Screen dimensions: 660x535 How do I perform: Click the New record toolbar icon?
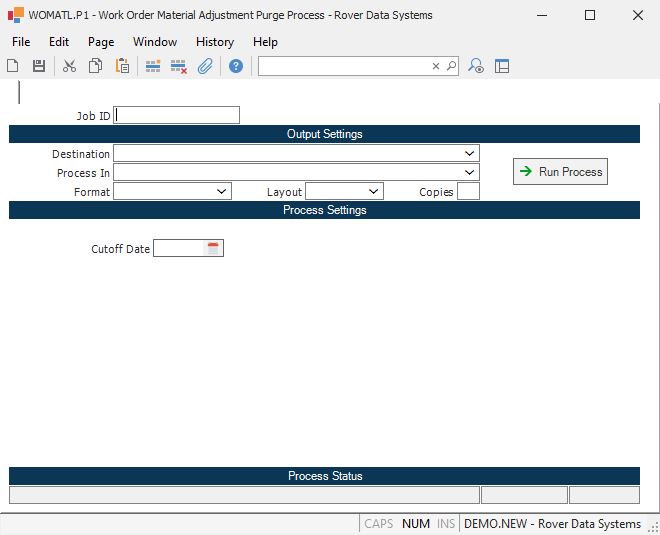[13, 66]
